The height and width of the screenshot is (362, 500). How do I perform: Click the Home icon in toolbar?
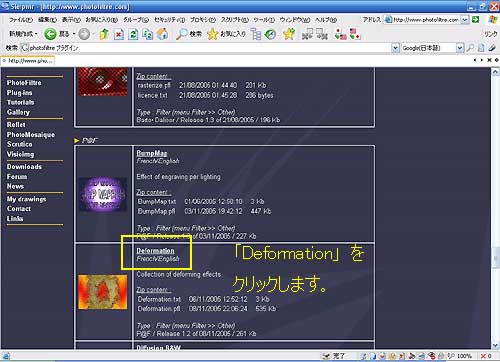[162, 34]
